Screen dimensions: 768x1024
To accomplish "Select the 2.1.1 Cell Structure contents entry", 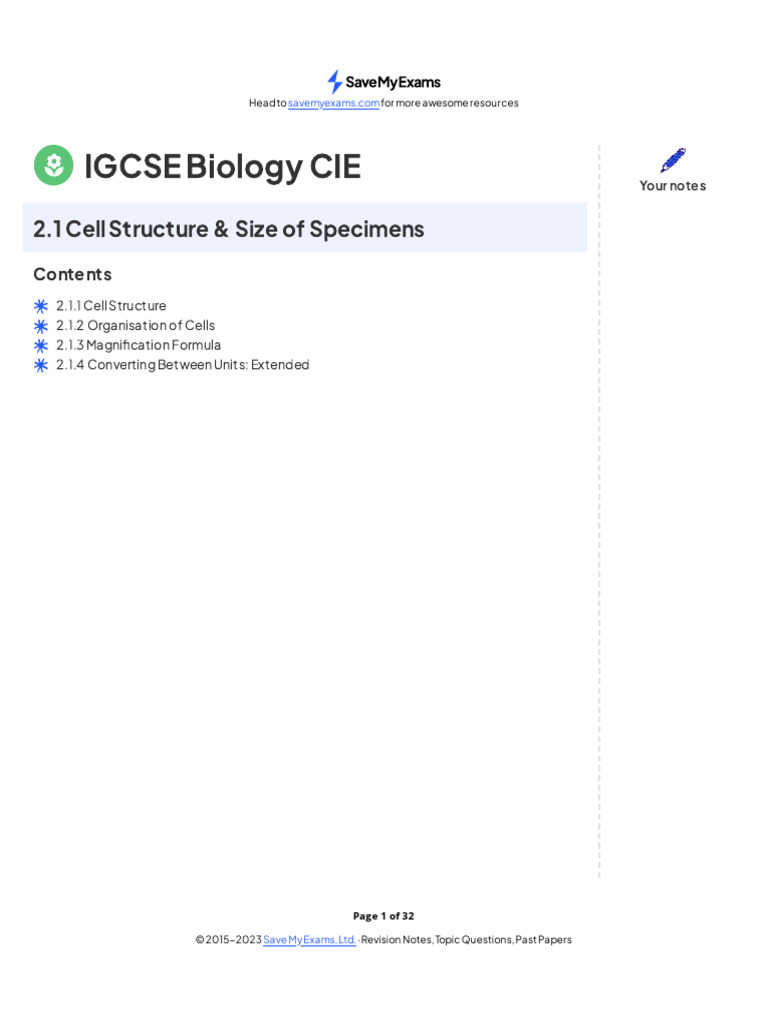I will pos(111,306).
